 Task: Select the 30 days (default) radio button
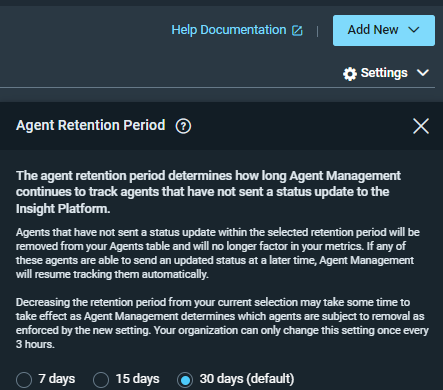185,380
